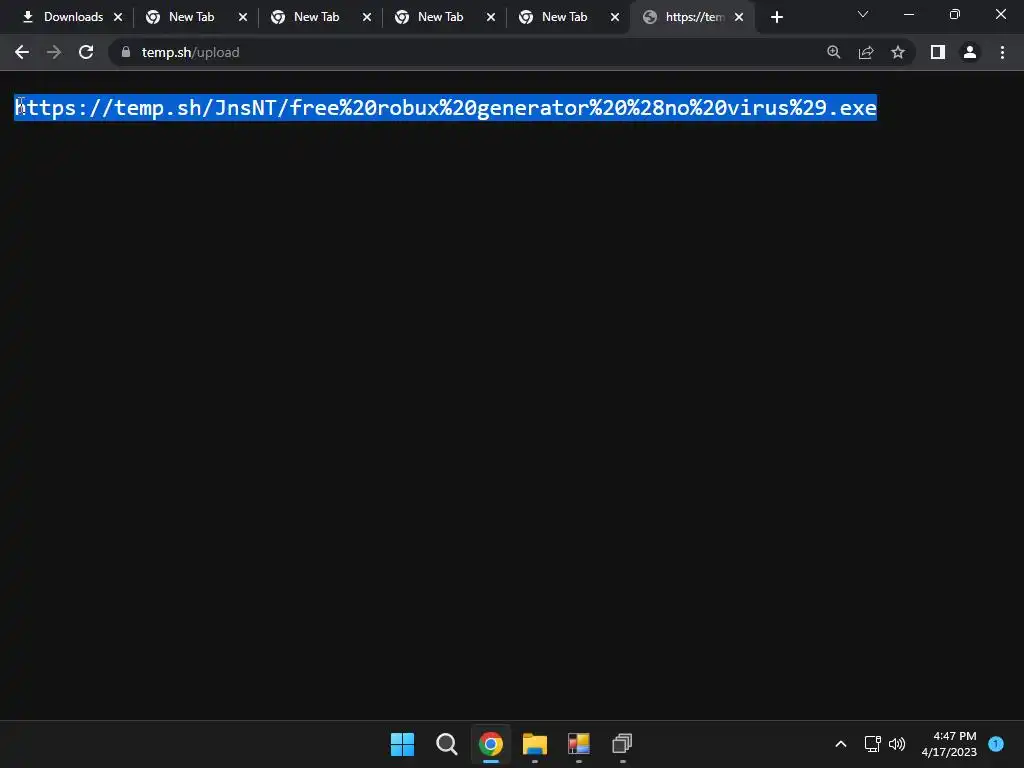Toggle the Chrome side panel
1024x768 pixels.
pyautogui.click(x=938, y=52)
